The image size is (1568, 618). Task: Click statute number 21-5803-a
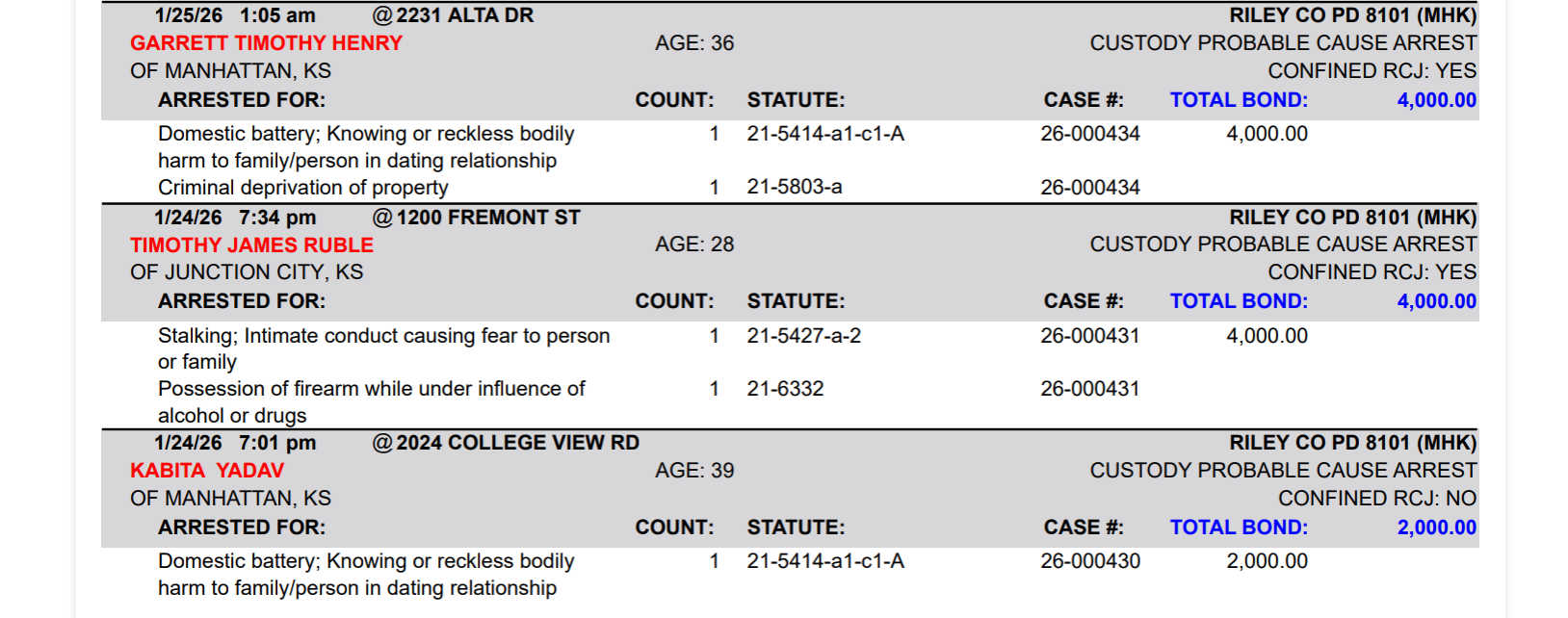pyautogui.click(x=794, y=187)
